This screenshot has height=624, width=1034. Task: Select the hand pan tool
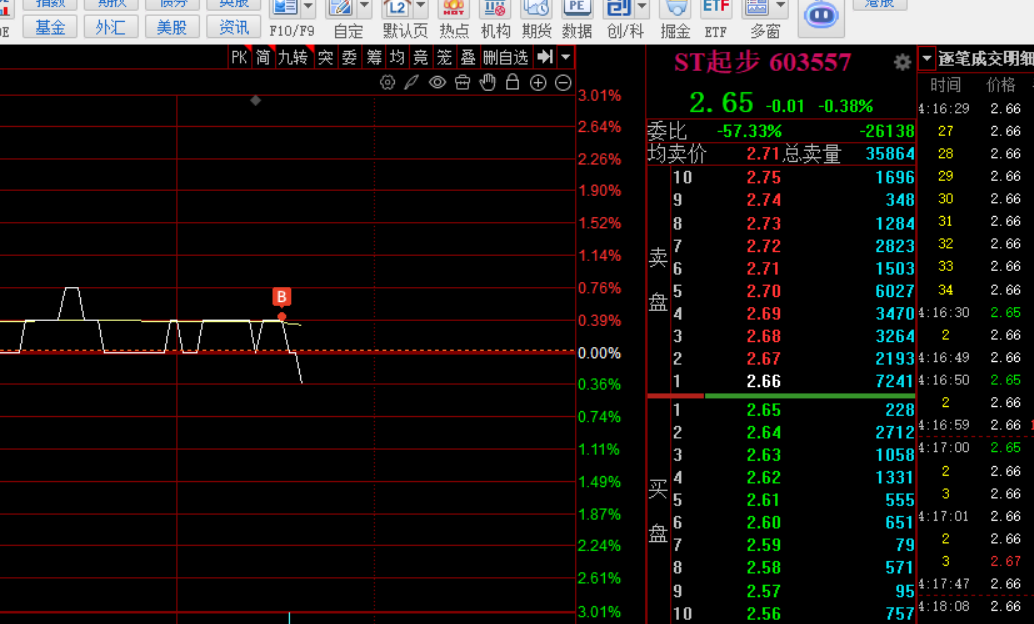tap(487, 82)
